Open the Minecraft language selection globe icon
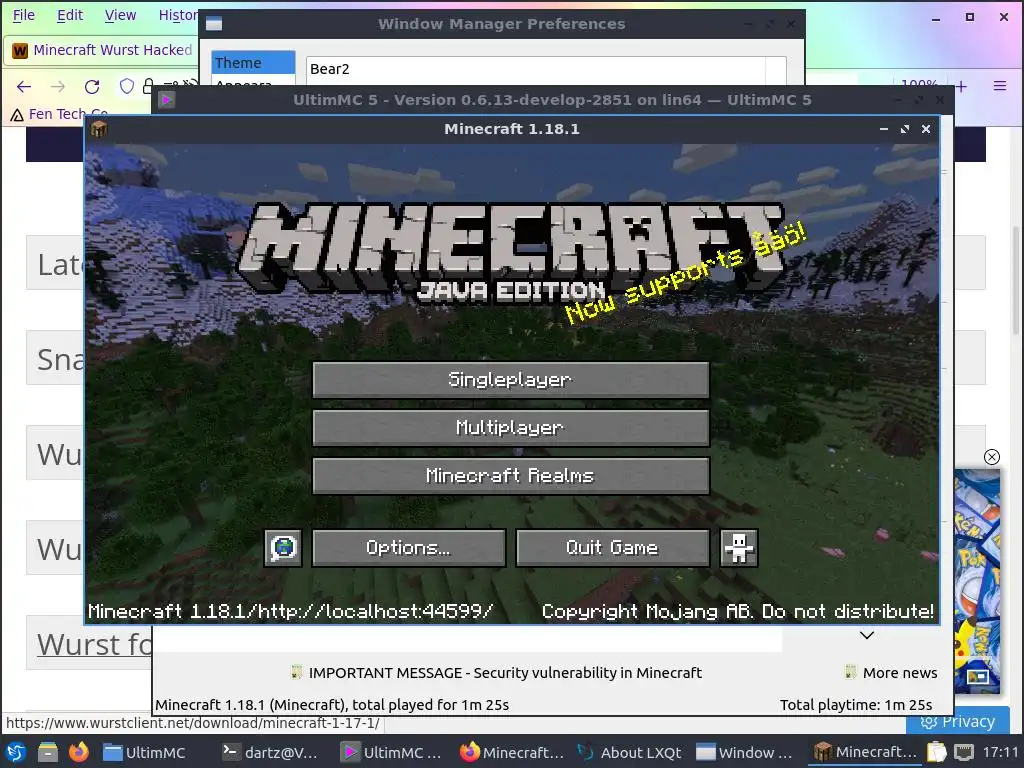Screen dimensions: 1024x768 pyautogui.click(x=283, y=547)
